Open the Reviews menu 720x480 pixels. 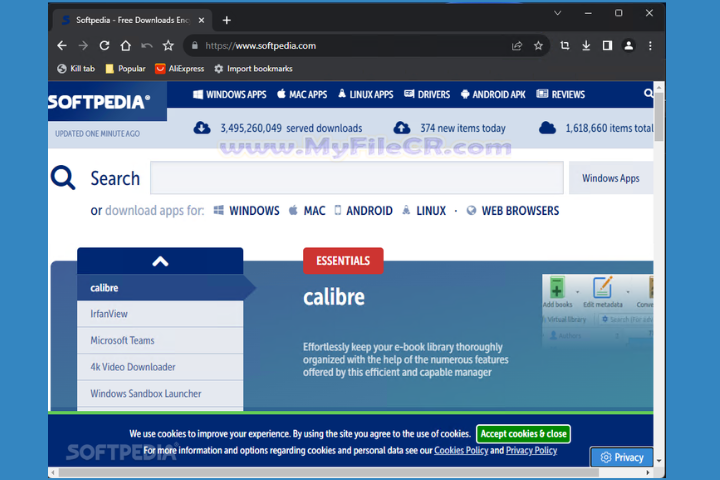[561, 95]
